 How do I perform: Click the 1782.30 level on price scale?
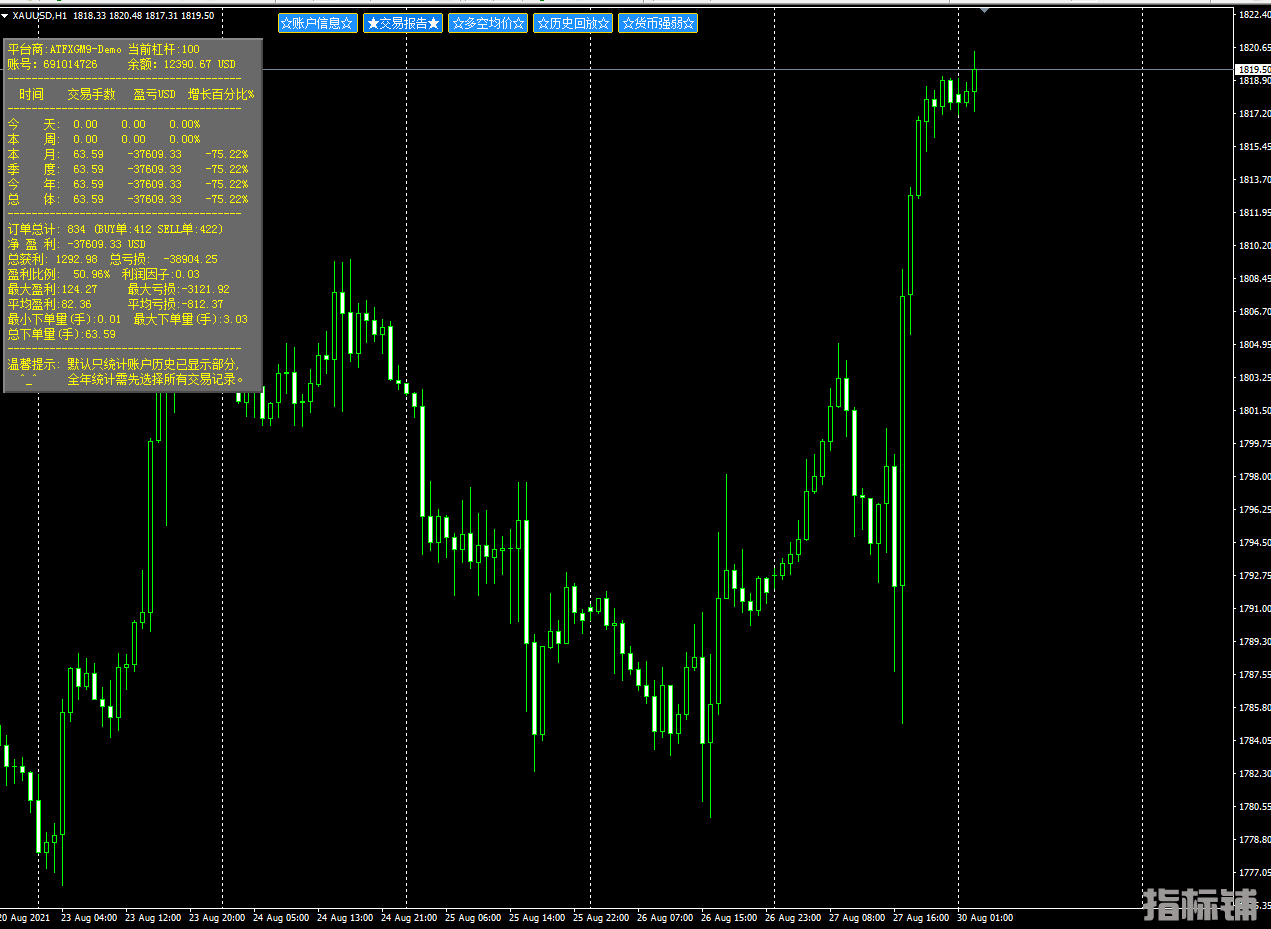click(x=1253, y=774)
